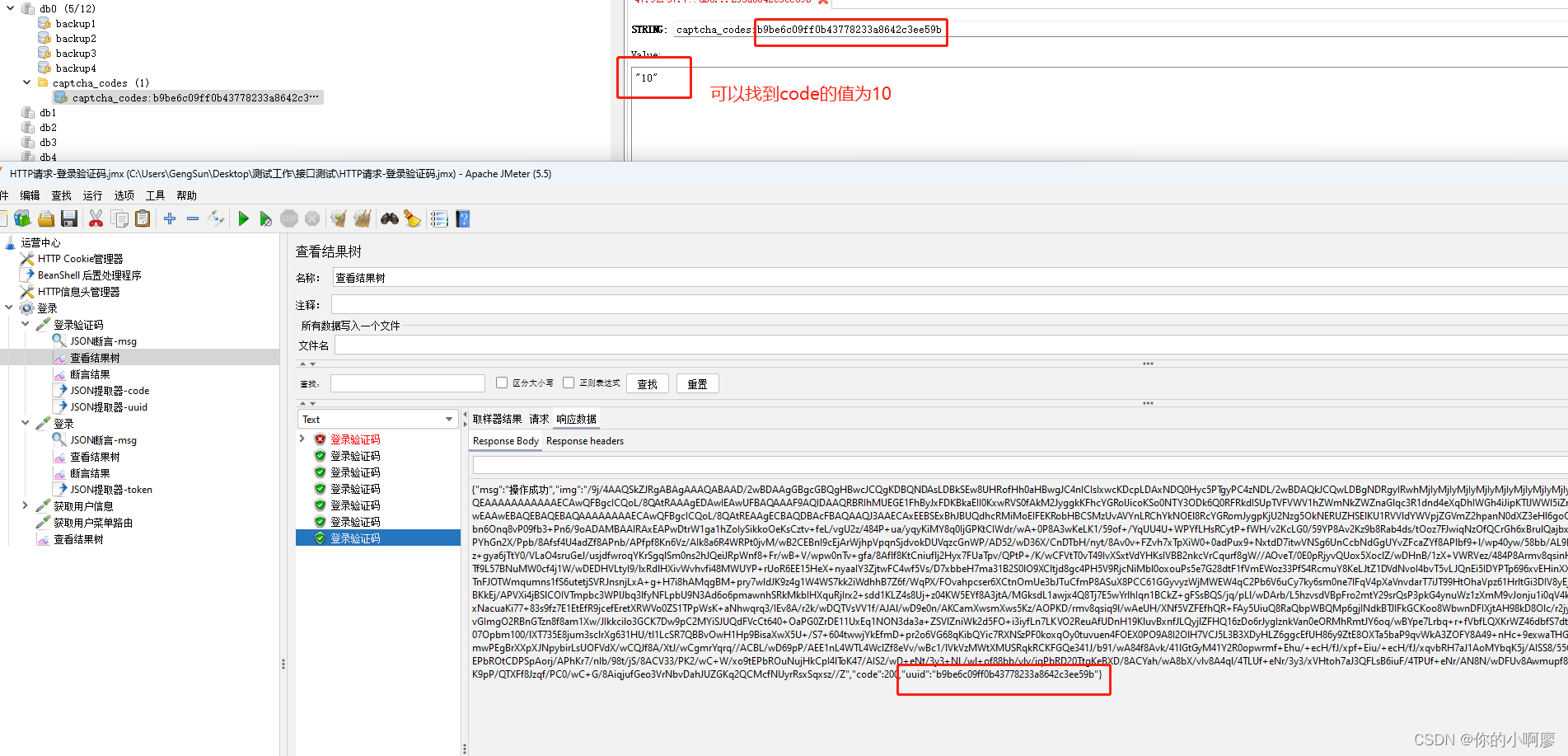
Task: Open the 帮助 menu
Action: coord(186,195)
